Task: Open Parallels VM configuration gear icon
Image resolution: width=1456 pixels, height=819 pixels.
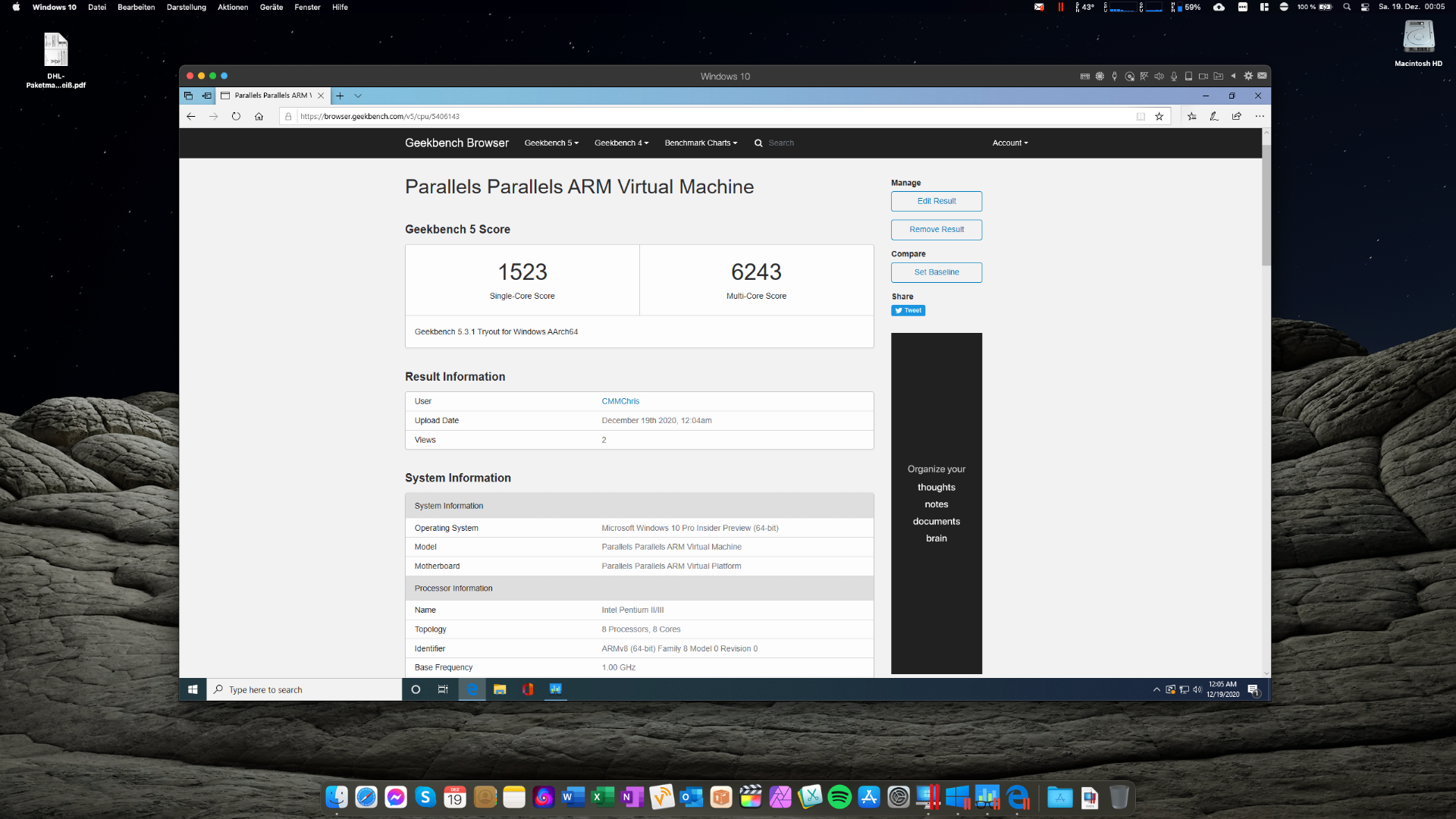Action: [1248, 76]
